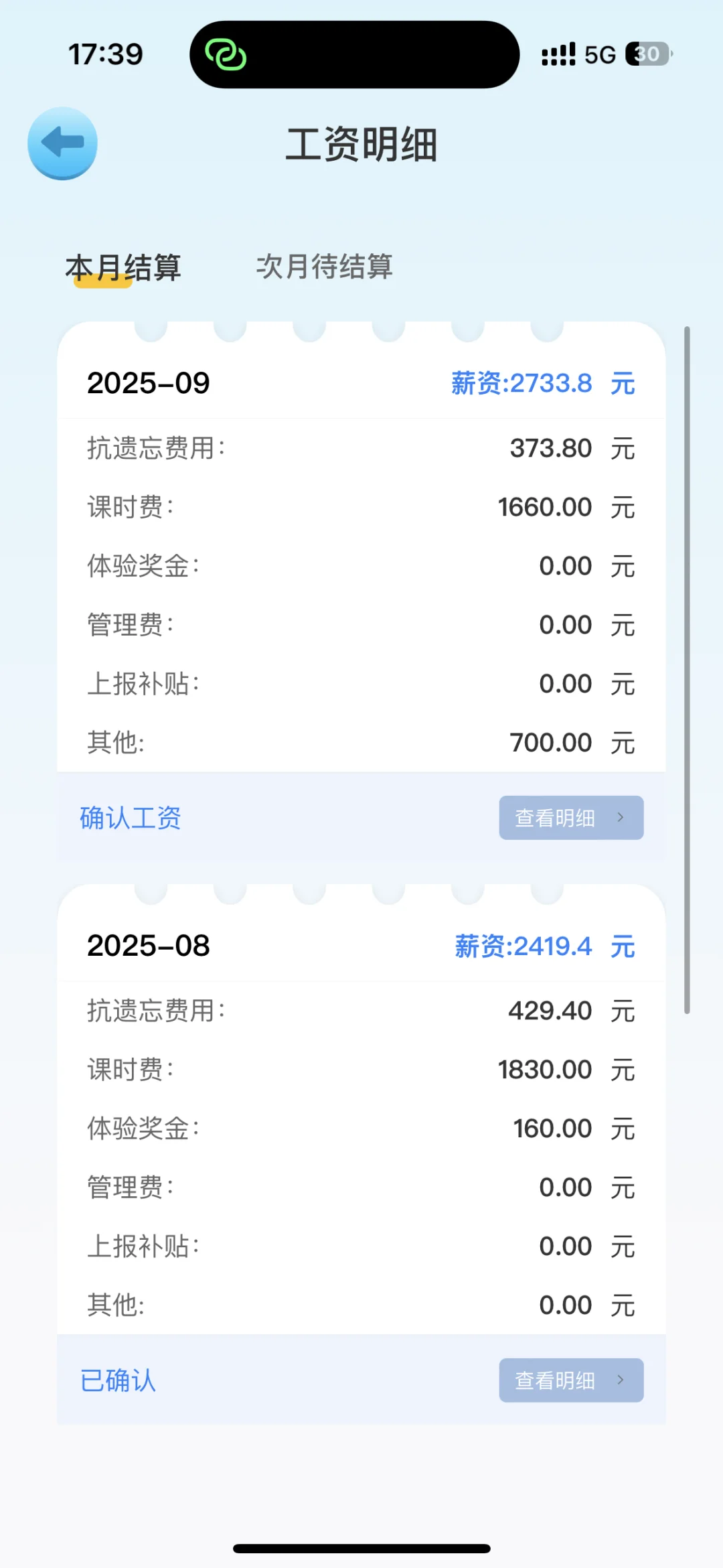Click 确认工资 for 2025-09
This screenshot has width=723, height=1568.
click(x=131, y=818)
